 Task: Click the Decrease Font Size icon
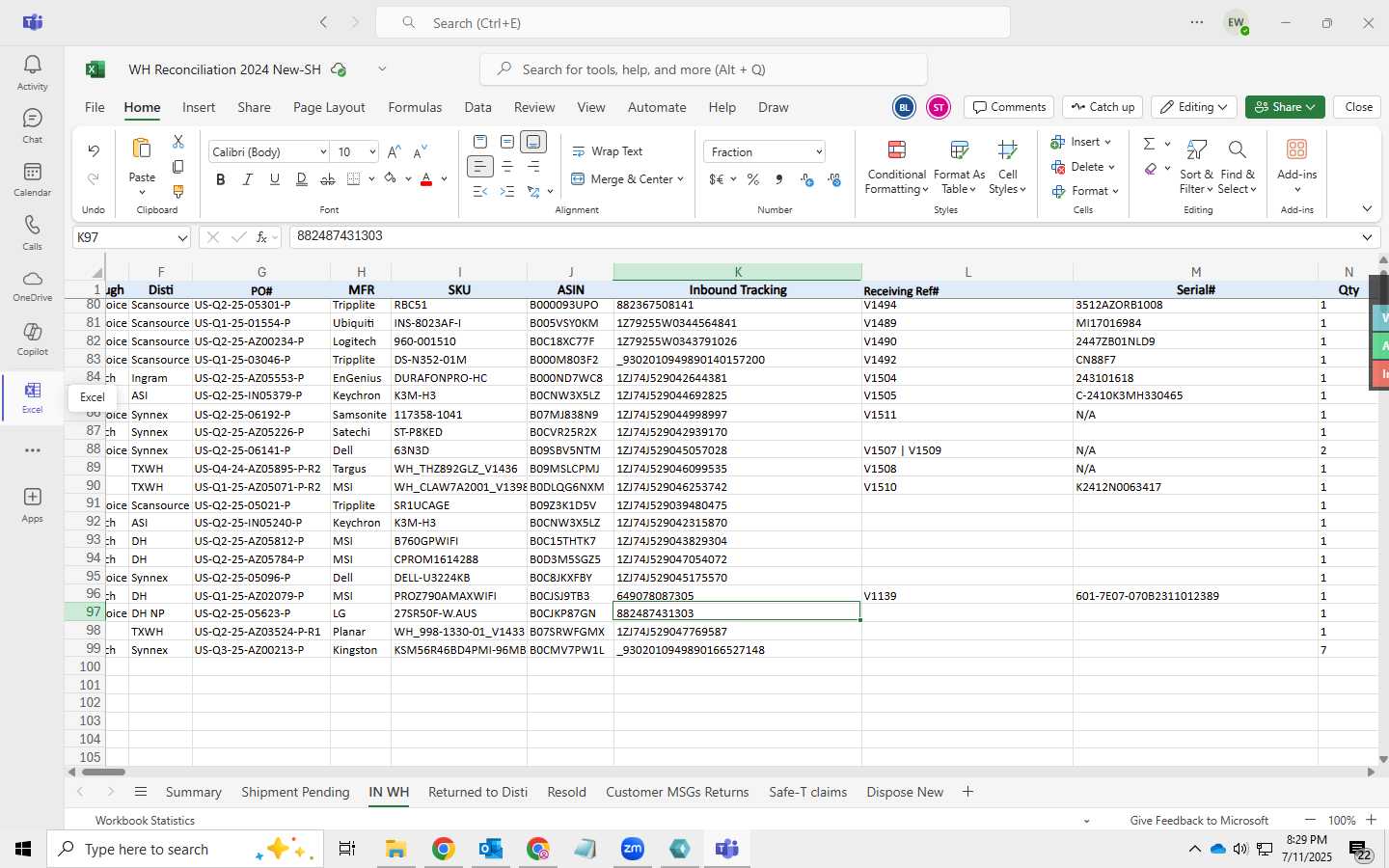click(x=420, y=152)
